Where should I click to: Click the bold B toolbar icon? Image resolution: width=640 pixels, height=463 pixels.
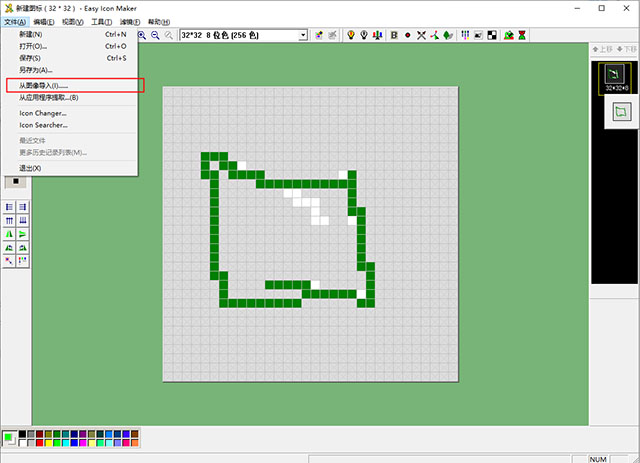click(x=395, y=35)
